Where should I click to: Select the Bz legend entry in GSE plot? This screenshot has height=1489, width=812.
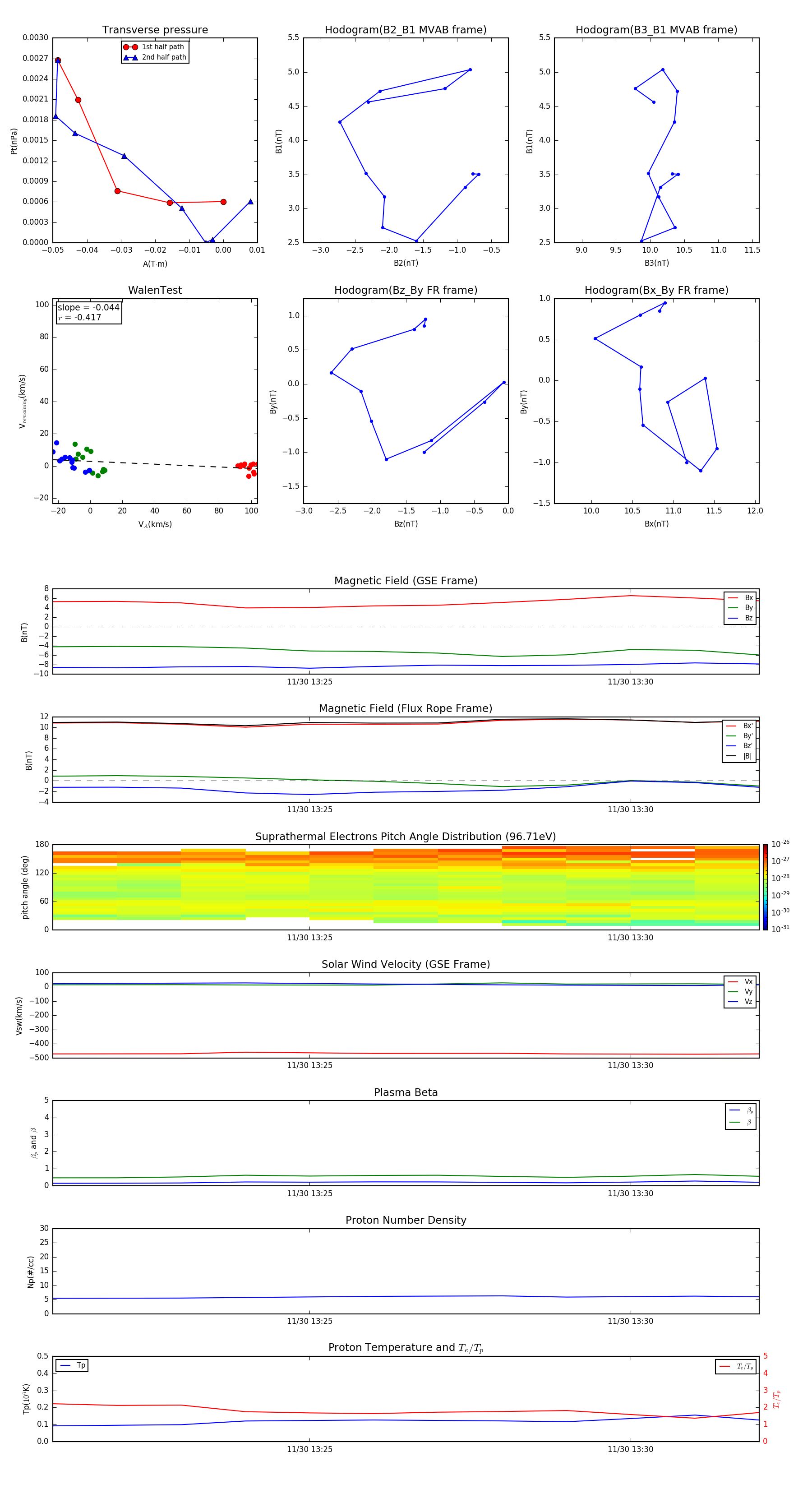point(740,618)
